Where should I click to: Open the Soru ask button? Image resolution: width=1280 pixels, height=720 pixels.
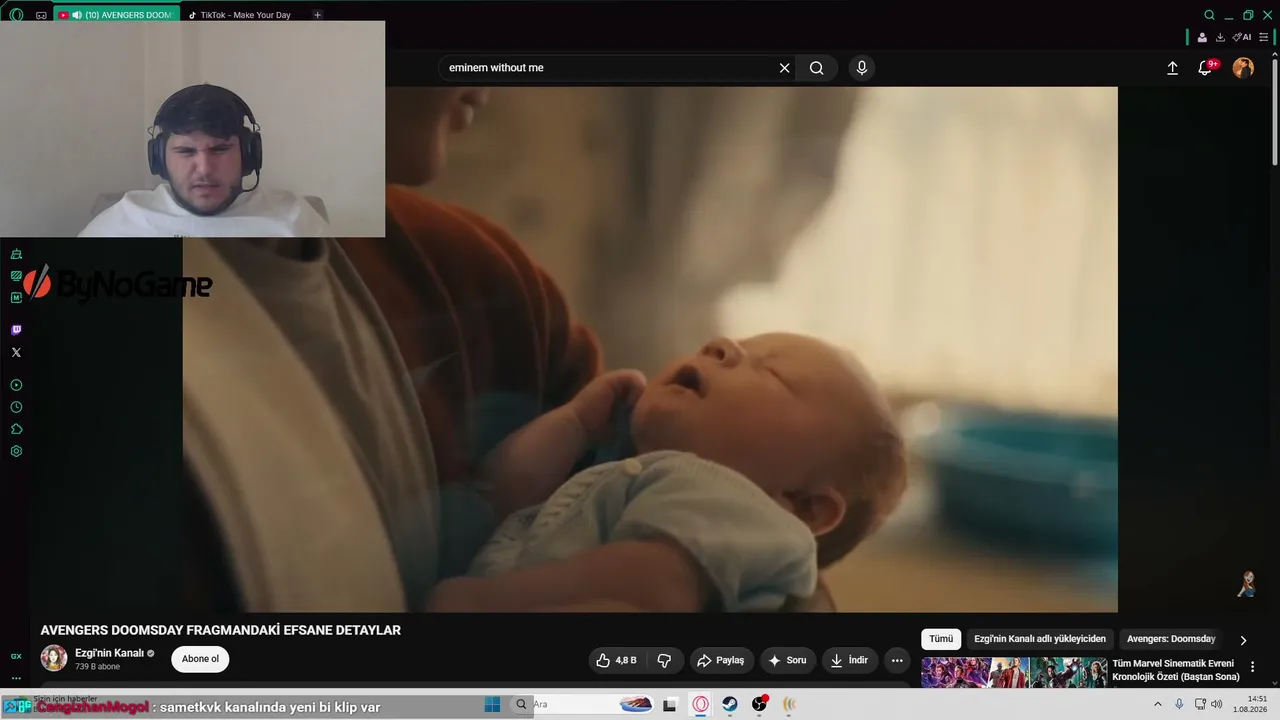787,660
